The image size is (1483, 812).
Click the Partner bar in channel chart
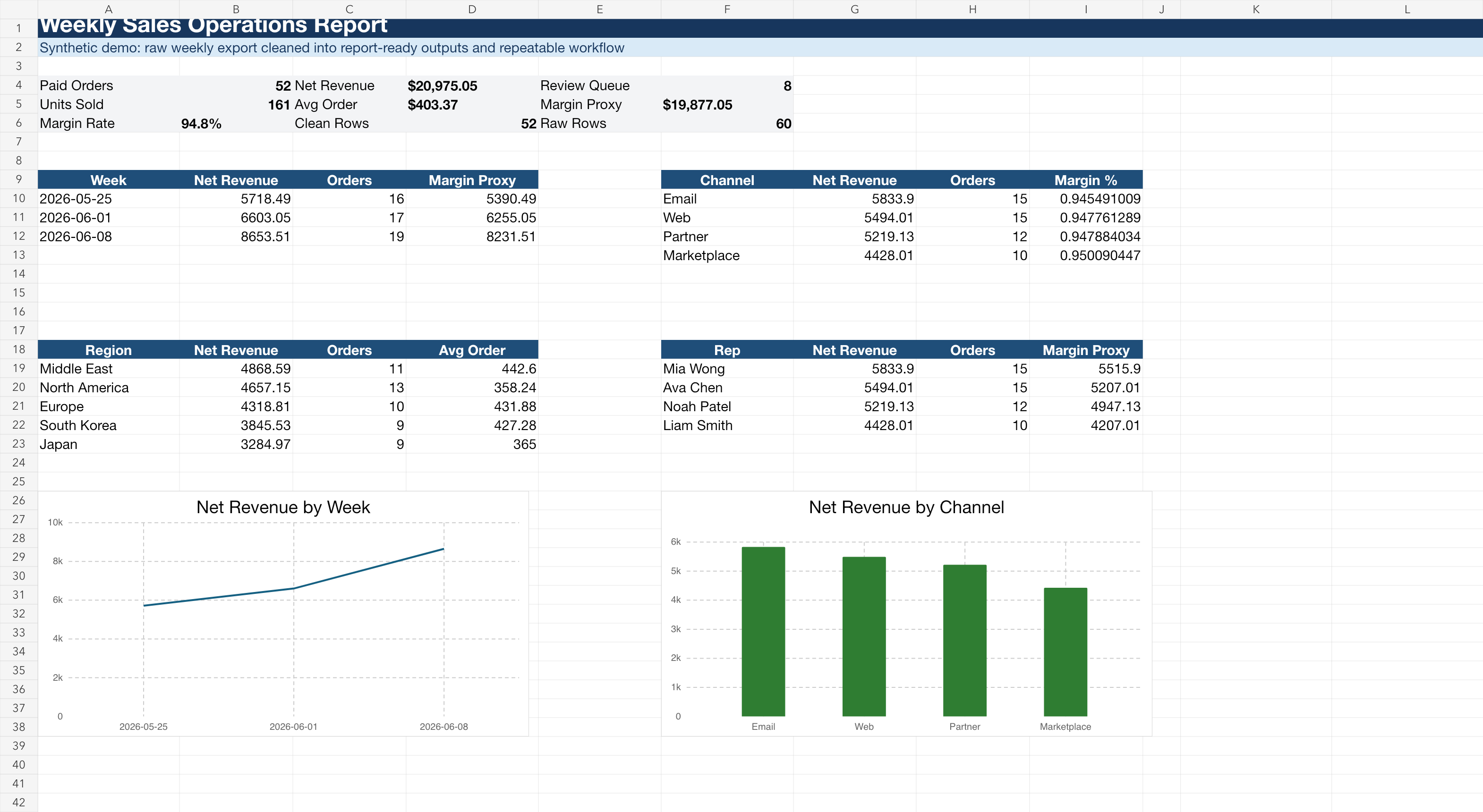[x=964, y=641]
